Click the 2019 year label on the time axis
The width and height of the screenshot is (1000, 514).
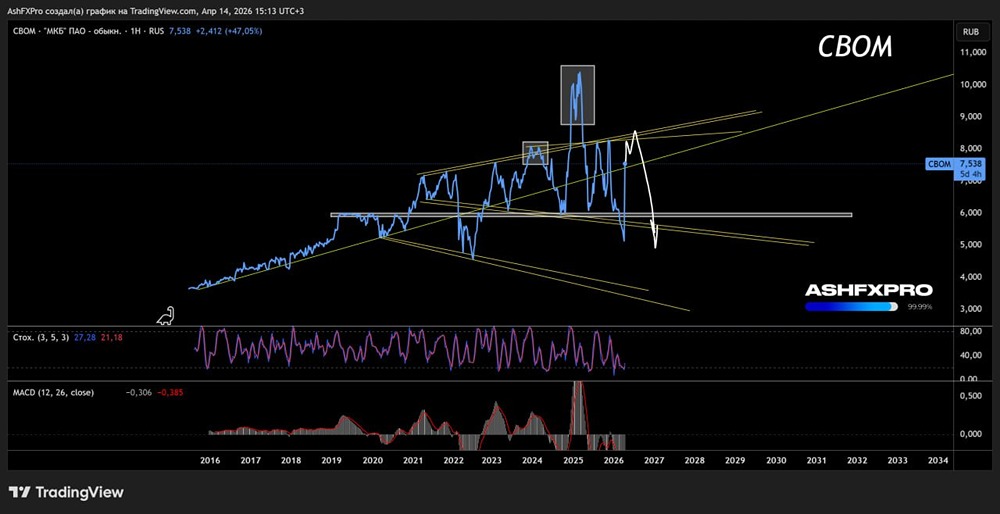[x=332, y=460]
